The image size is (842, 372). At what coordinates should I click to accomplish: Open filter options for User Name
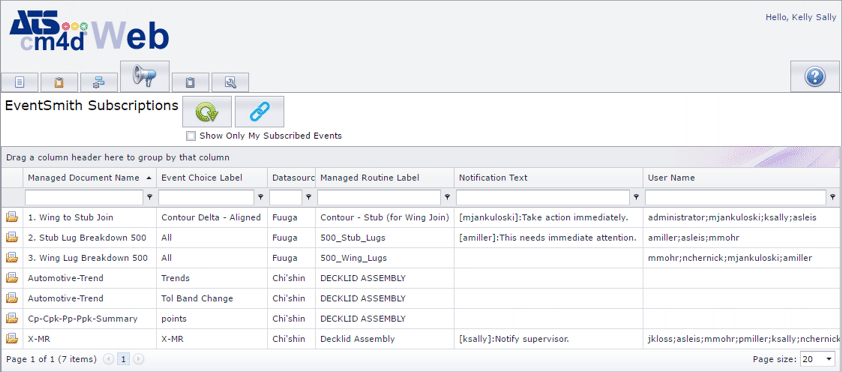(833, 198)
